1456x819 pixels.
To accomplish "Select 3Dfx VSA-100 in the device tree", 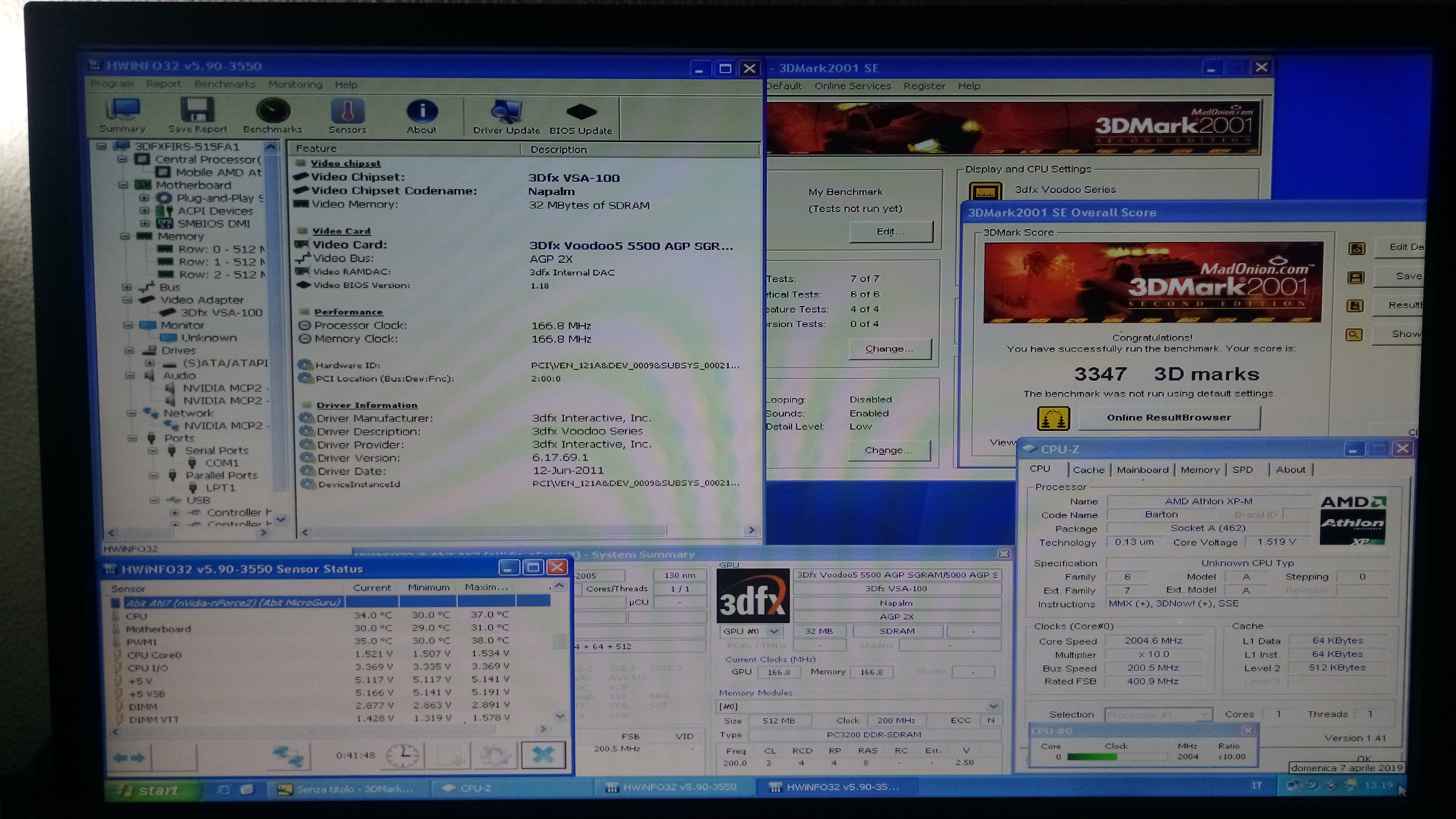I will pos(221,313).
